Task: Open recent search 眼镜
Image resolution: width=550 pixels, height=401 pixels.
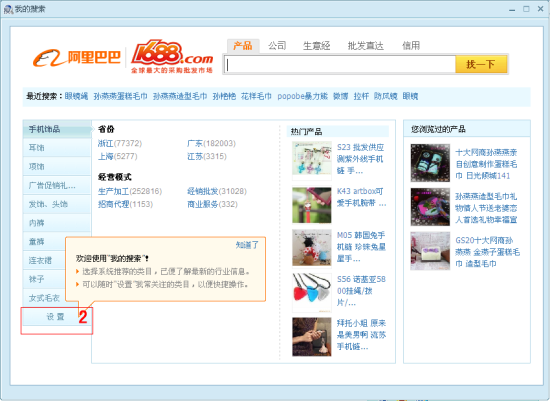Action: pyautogui.click(x=410, y=96)
